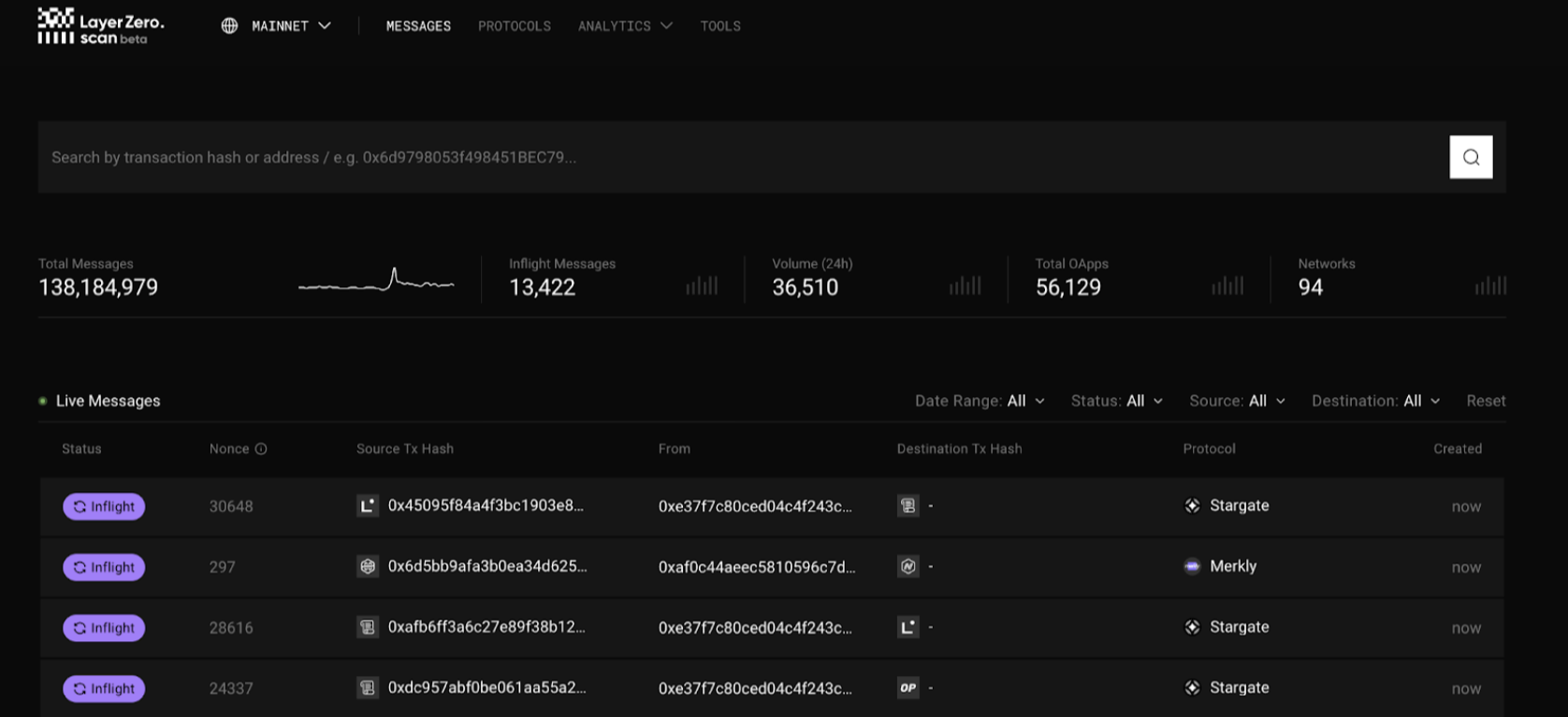Click the magnifier search button
Viewport: 1568px width, 717px height.
[x=1471, y=157]
